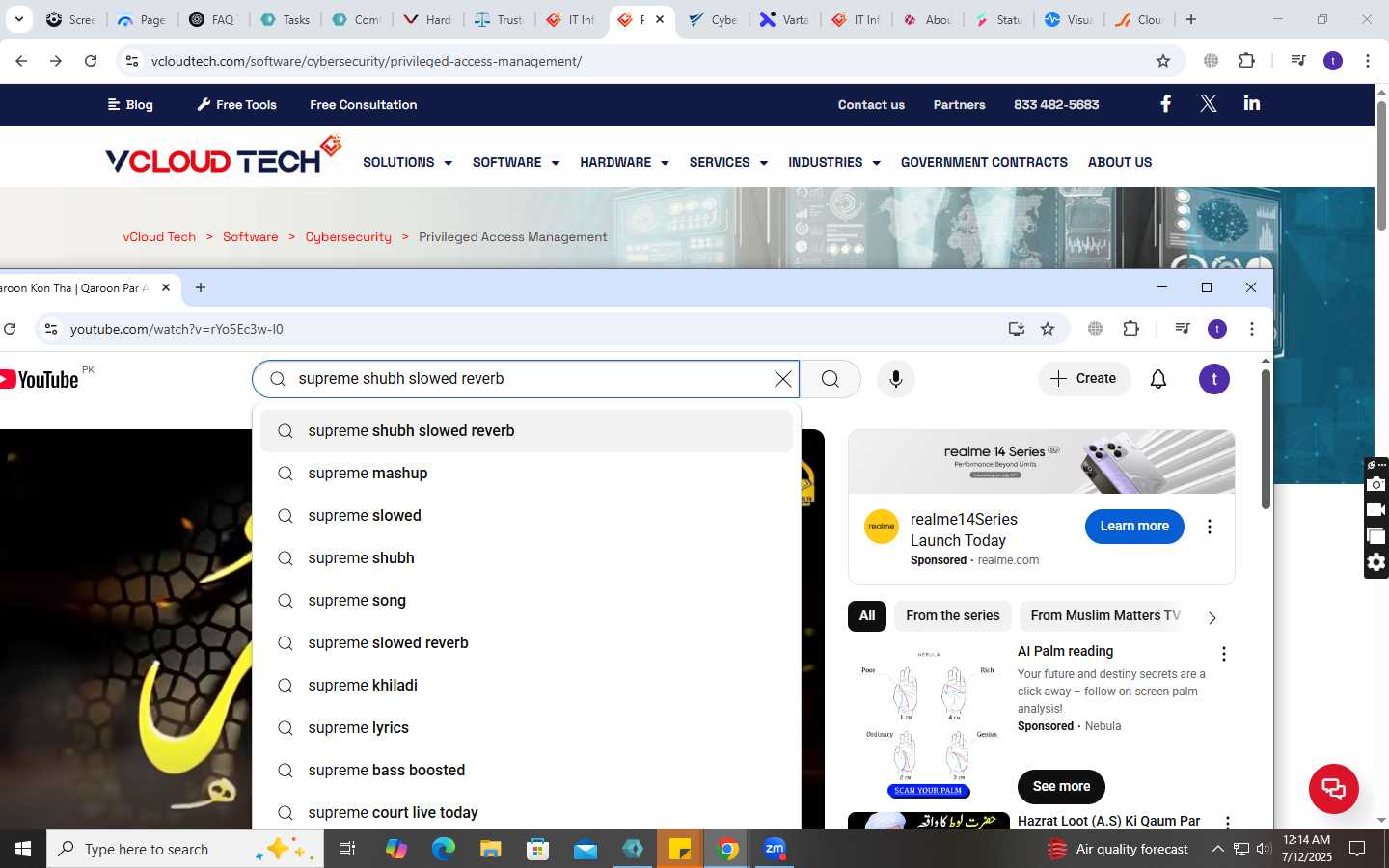The width and height of the screenshot is (1389, 868).
Task: Open the red live chat bubble
Action: (x=1334, y=788)
